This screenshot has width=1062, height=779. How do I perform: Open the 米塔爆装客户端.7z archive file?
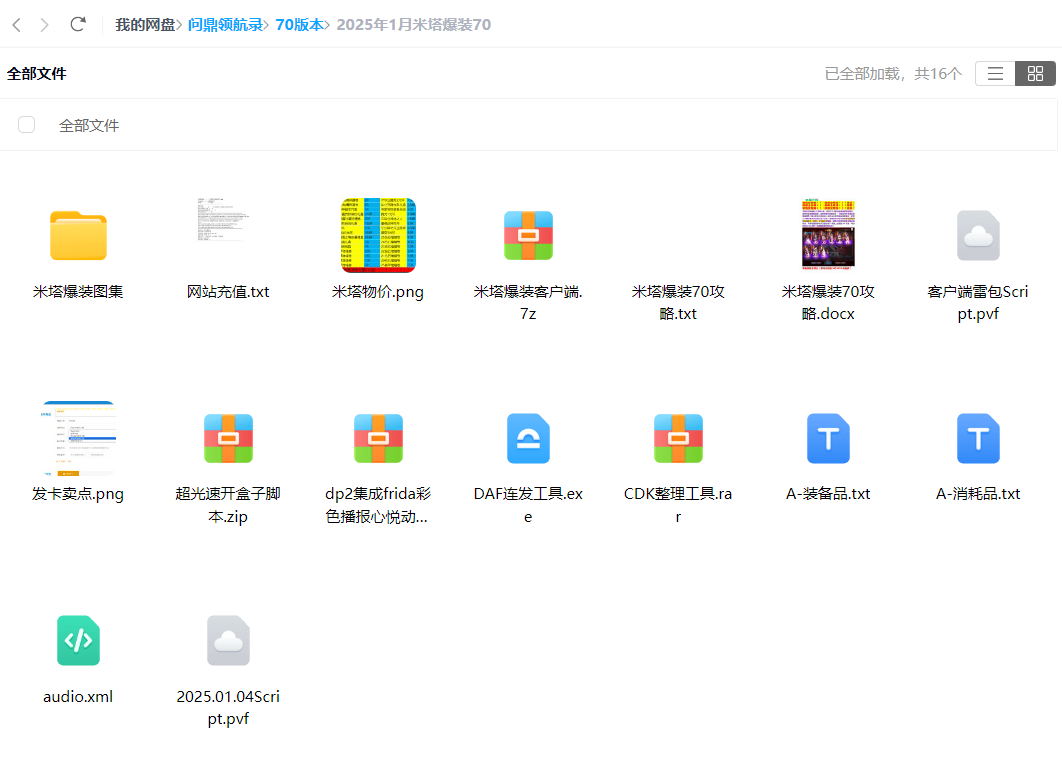click(x=528, y=235)
